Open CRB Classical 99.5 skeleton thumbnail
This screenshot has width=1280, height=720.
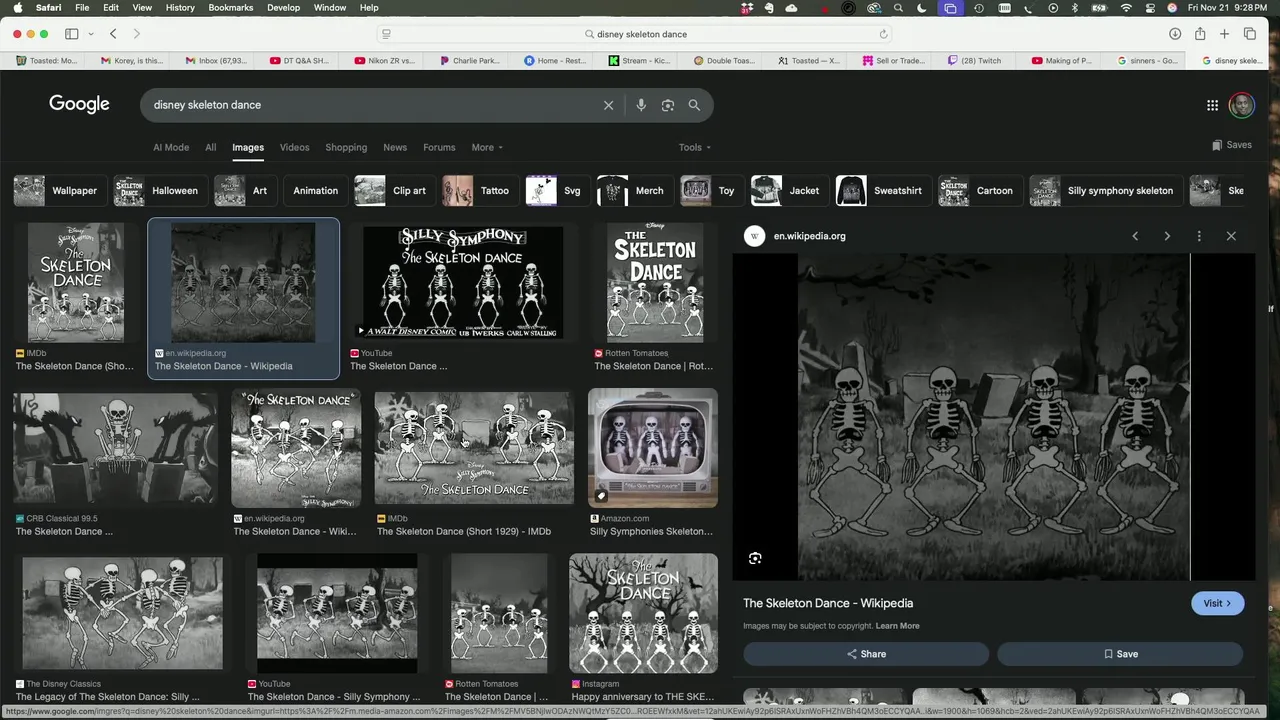(x=114, y=448)
